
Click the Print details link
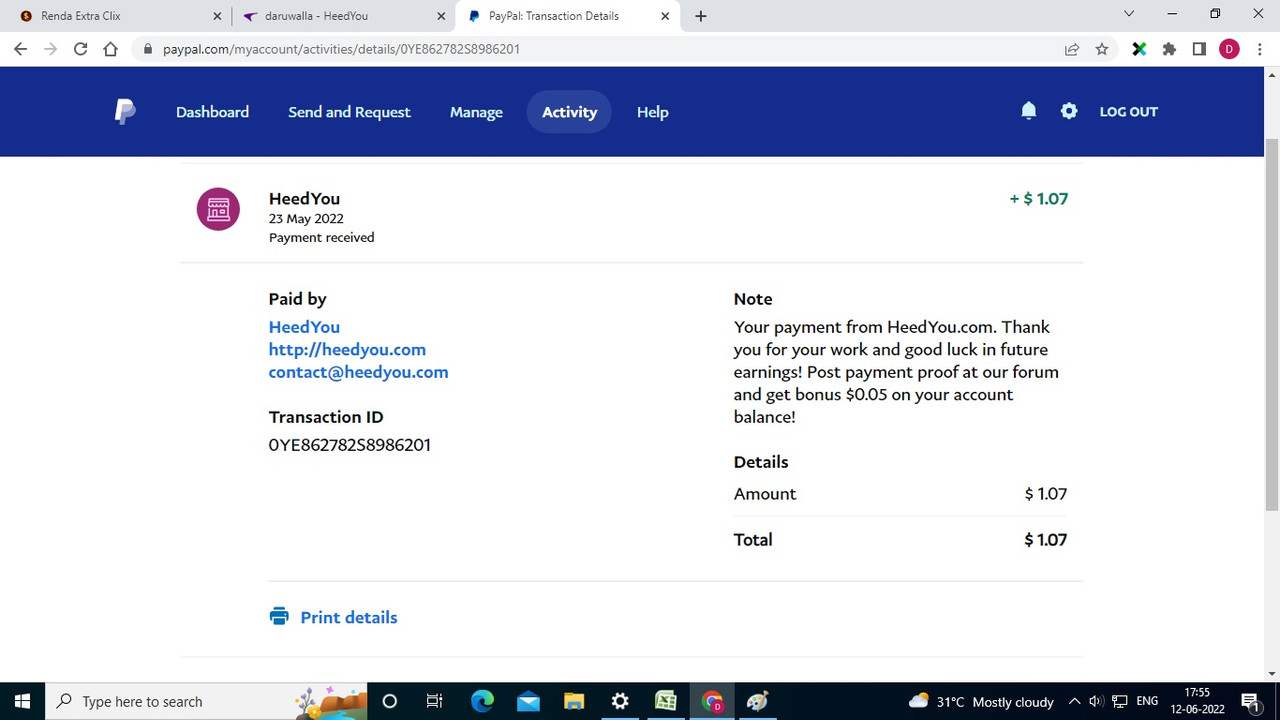349,617
